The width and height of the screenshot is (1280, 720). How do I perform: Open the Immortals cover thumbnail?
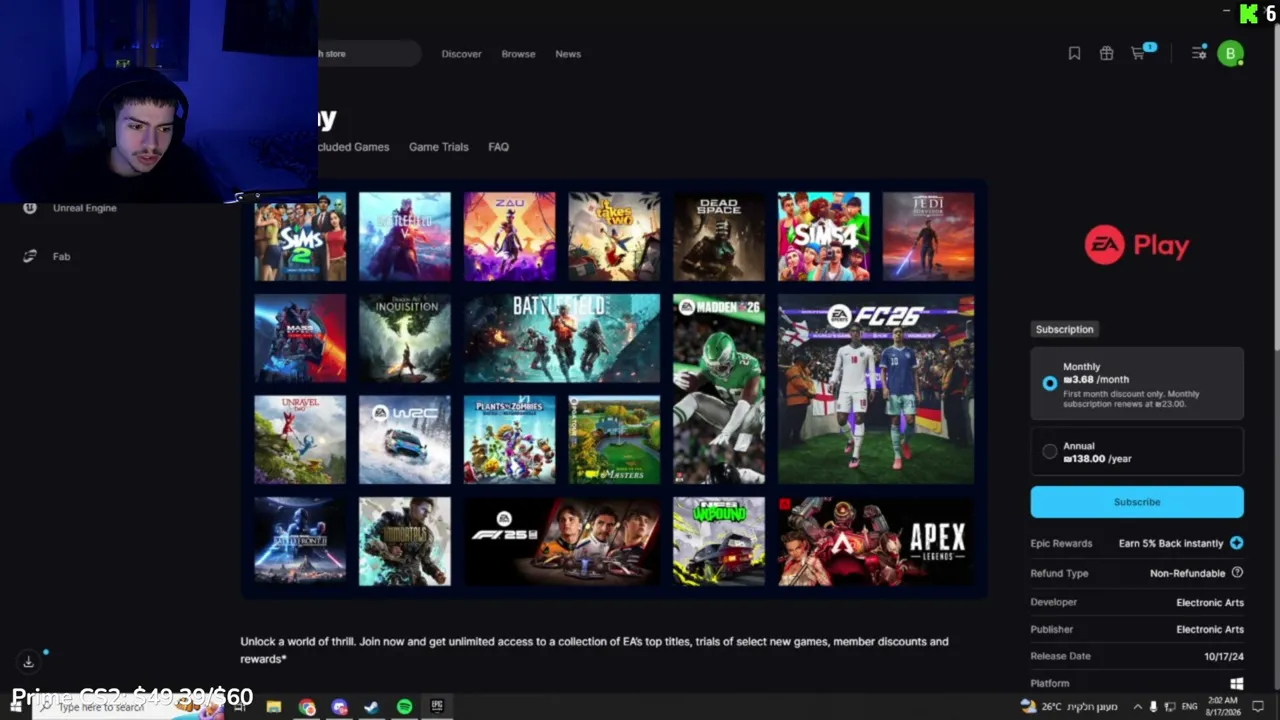tap(405, 541)
